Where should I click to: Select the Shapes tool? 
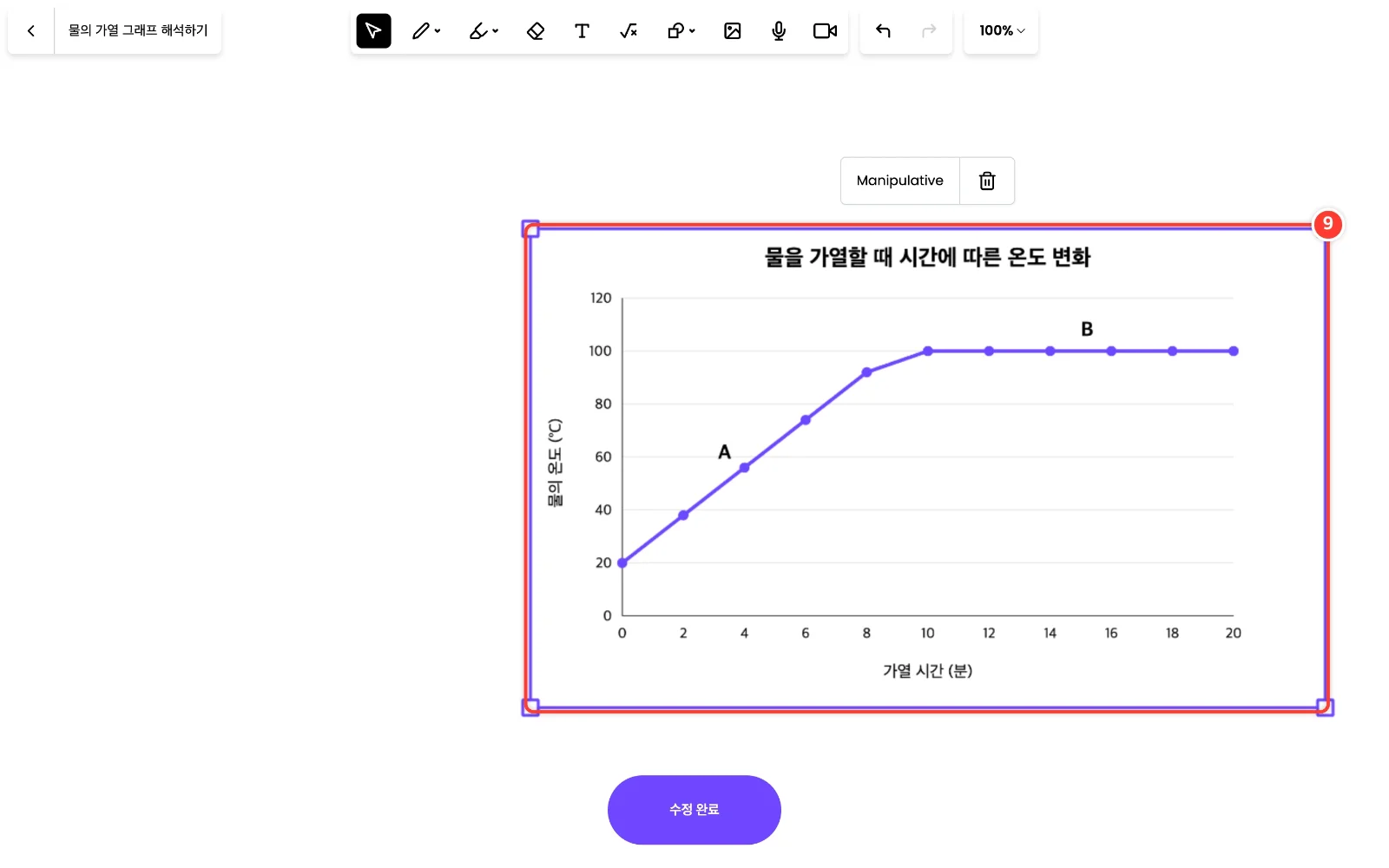[675, 31]
